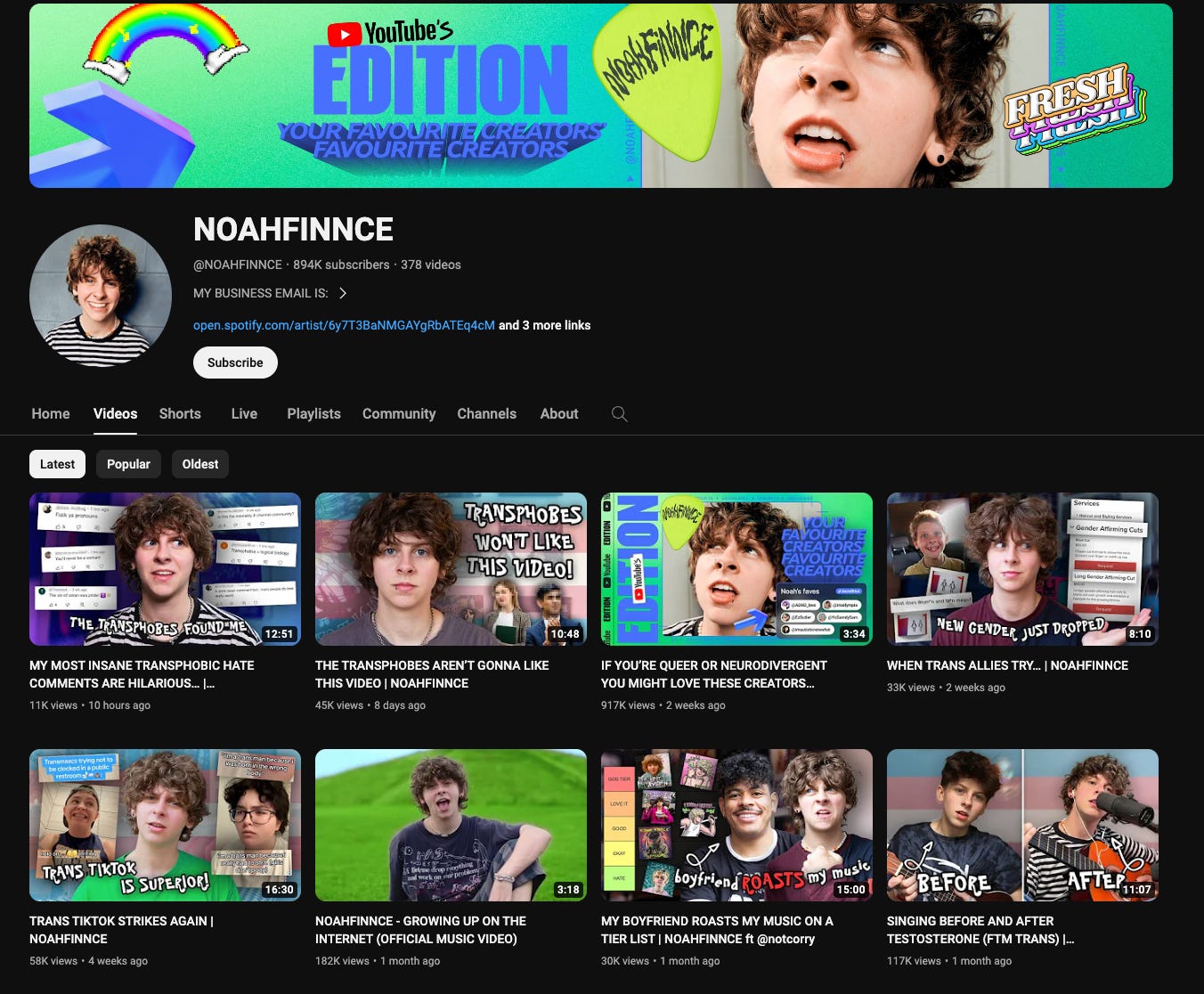Switch to the Home tab
The width and height of the screenshot is (1204, 994).
(x=51, y=414)
